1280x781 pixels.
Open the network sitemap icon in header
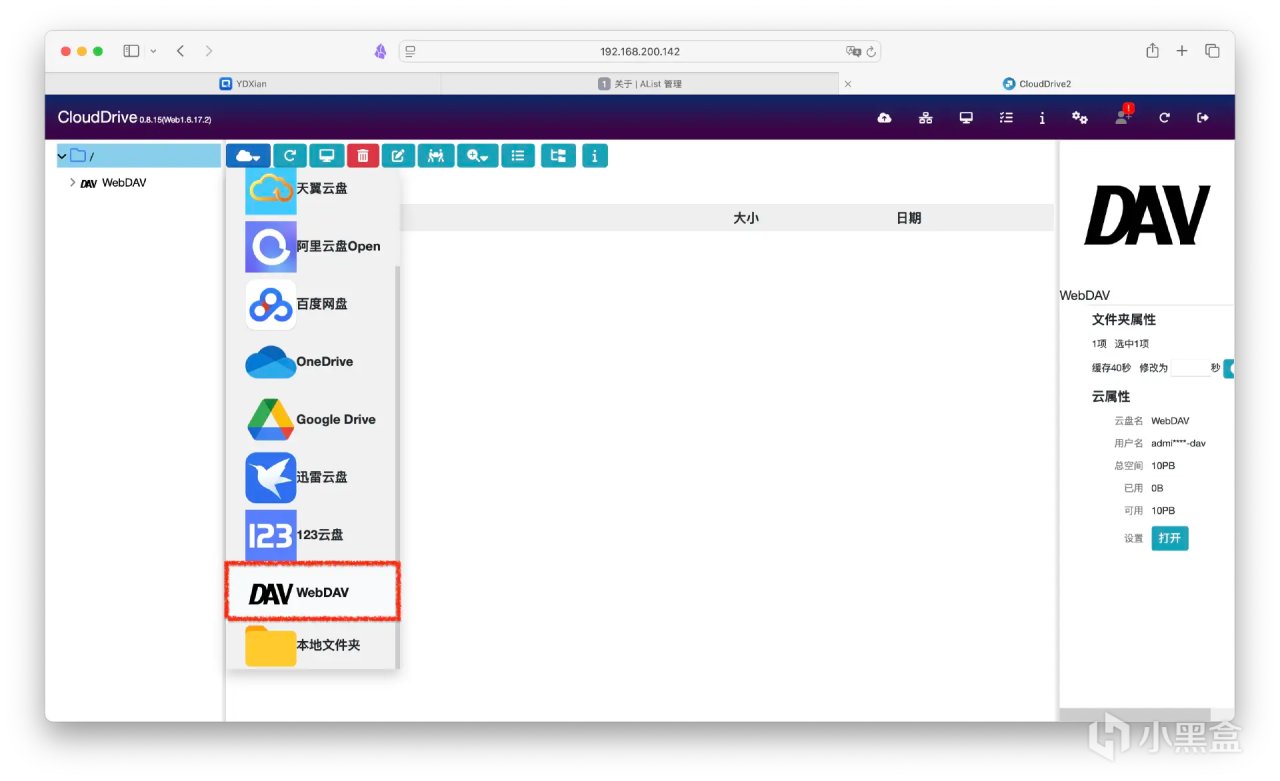(x=926, y=118)
